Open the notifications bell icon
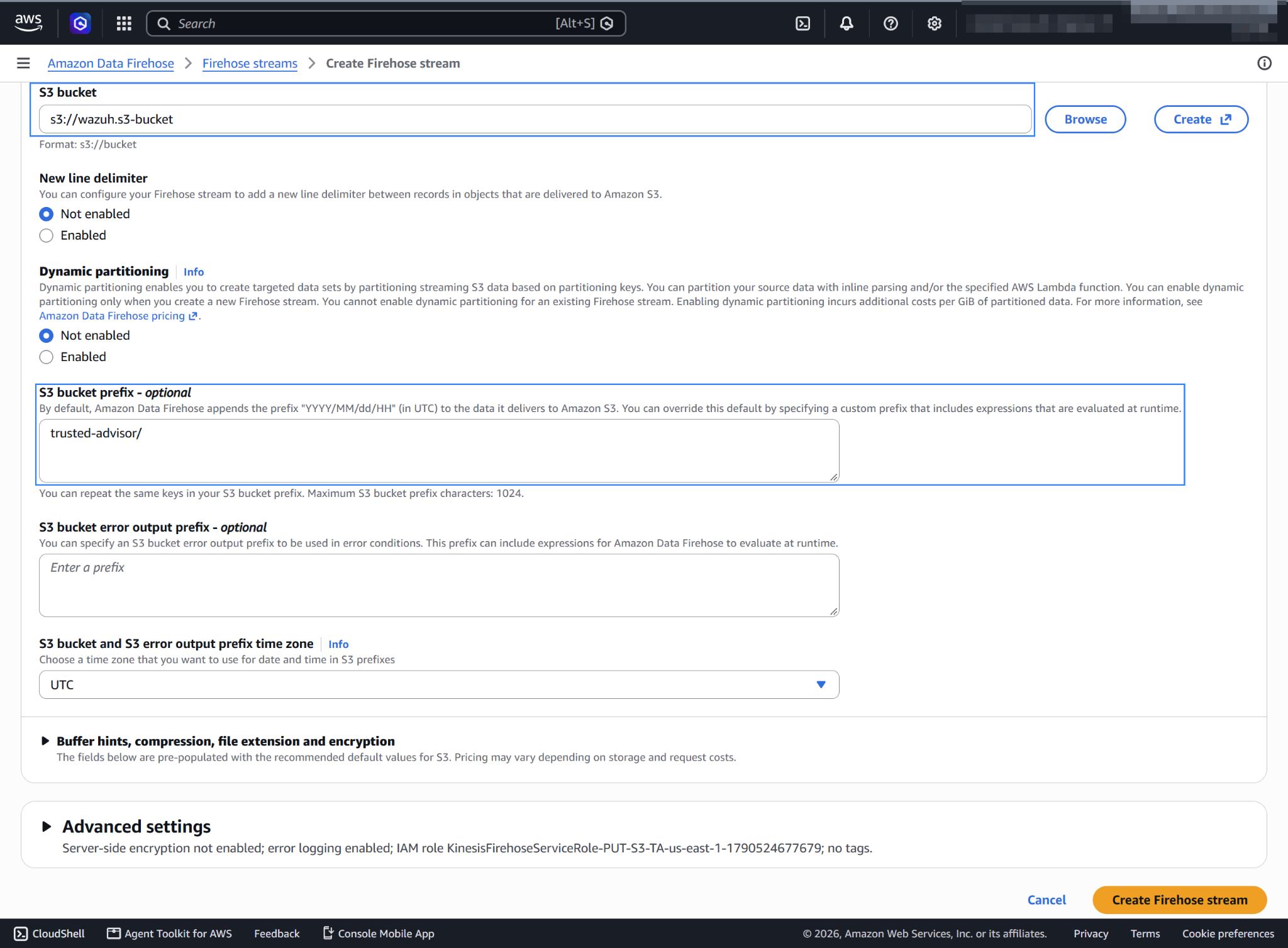Screen dimensions: 1288x948 847,23
